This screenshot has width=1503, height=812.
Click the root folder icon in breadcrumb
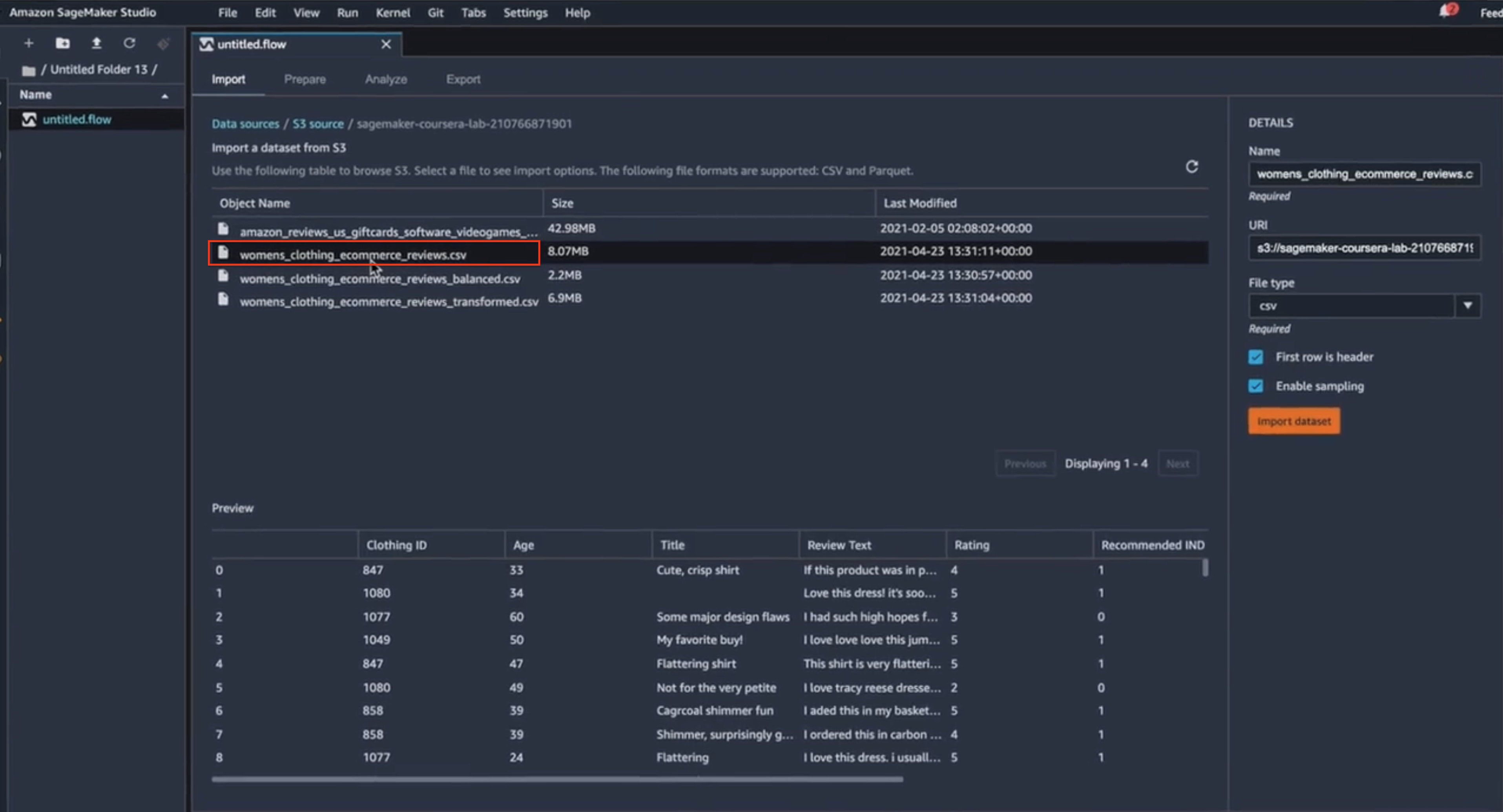28,71
